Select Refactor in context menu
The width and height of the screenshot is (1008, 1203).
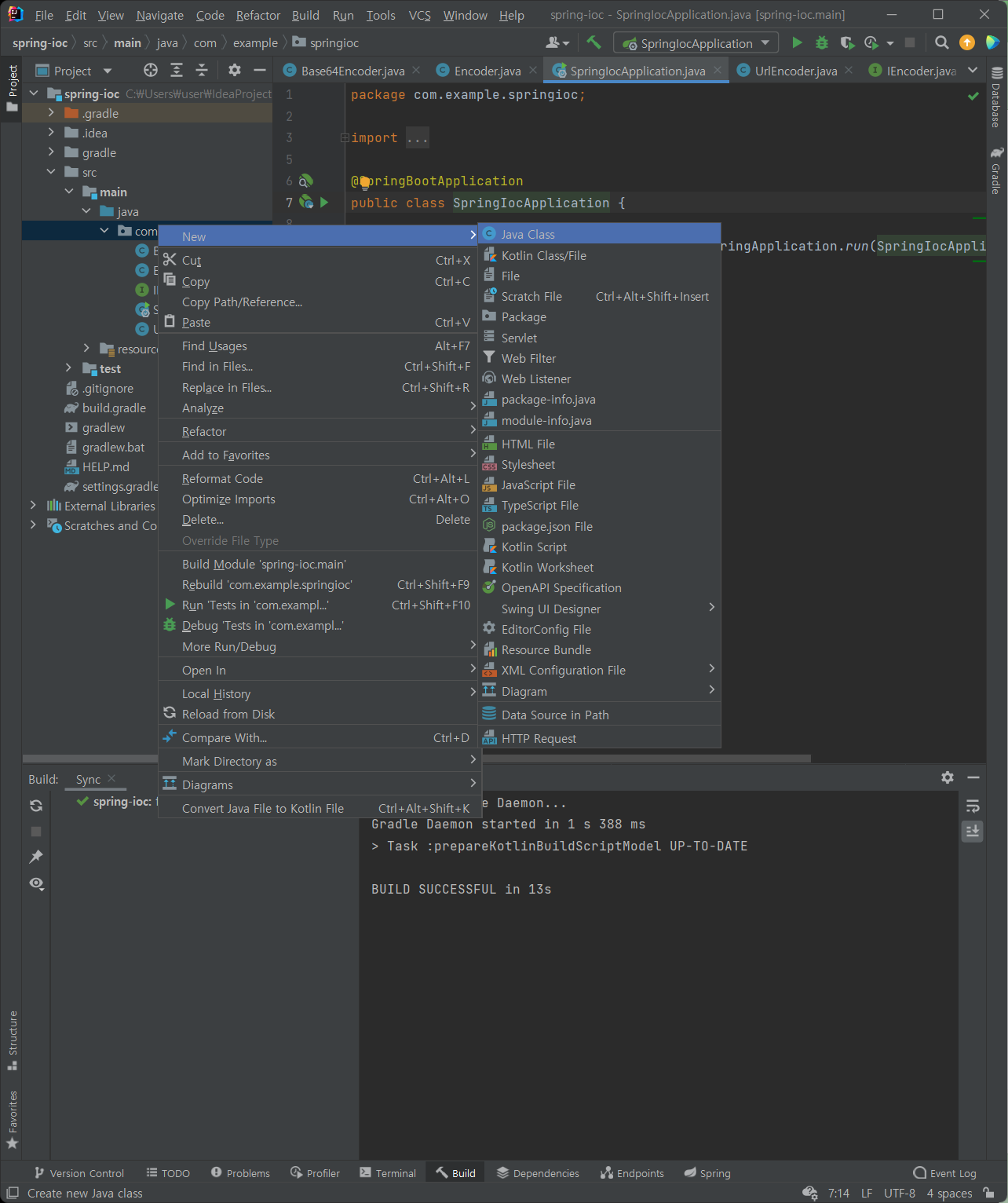click(319, 432)
